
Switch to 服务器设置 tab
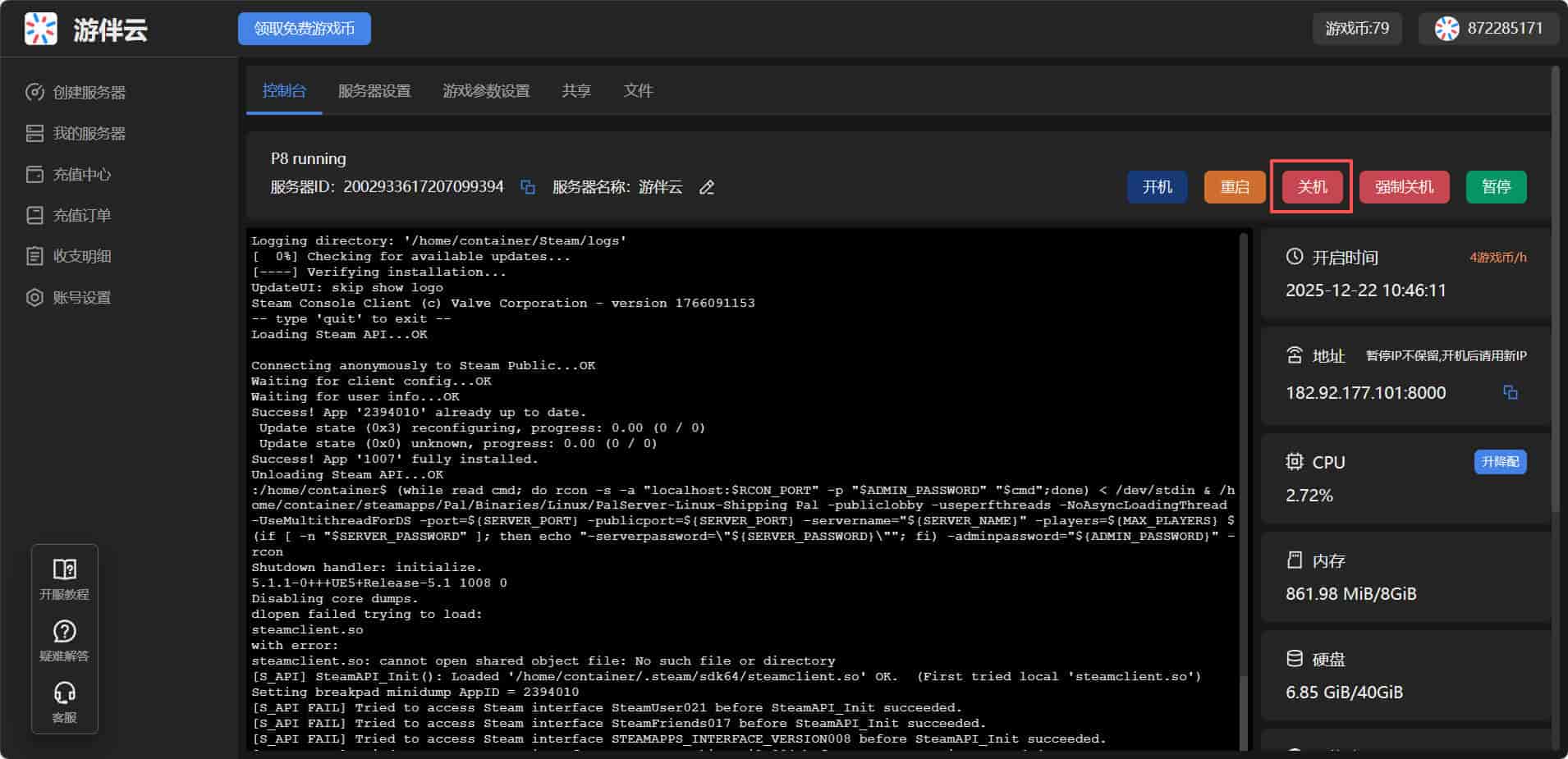(x=374, y=91)
